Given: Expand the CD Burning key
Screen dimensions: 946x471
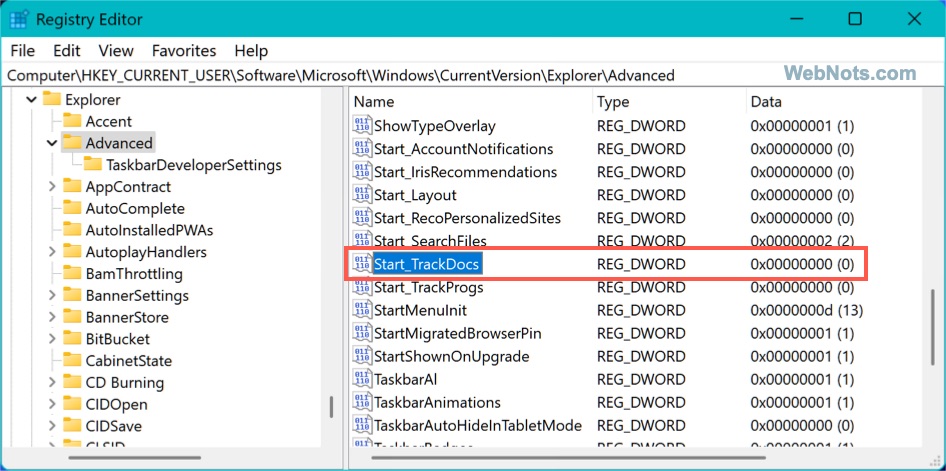Looking at the screenshot, I should pyautogui.click(x=52, y=382).
